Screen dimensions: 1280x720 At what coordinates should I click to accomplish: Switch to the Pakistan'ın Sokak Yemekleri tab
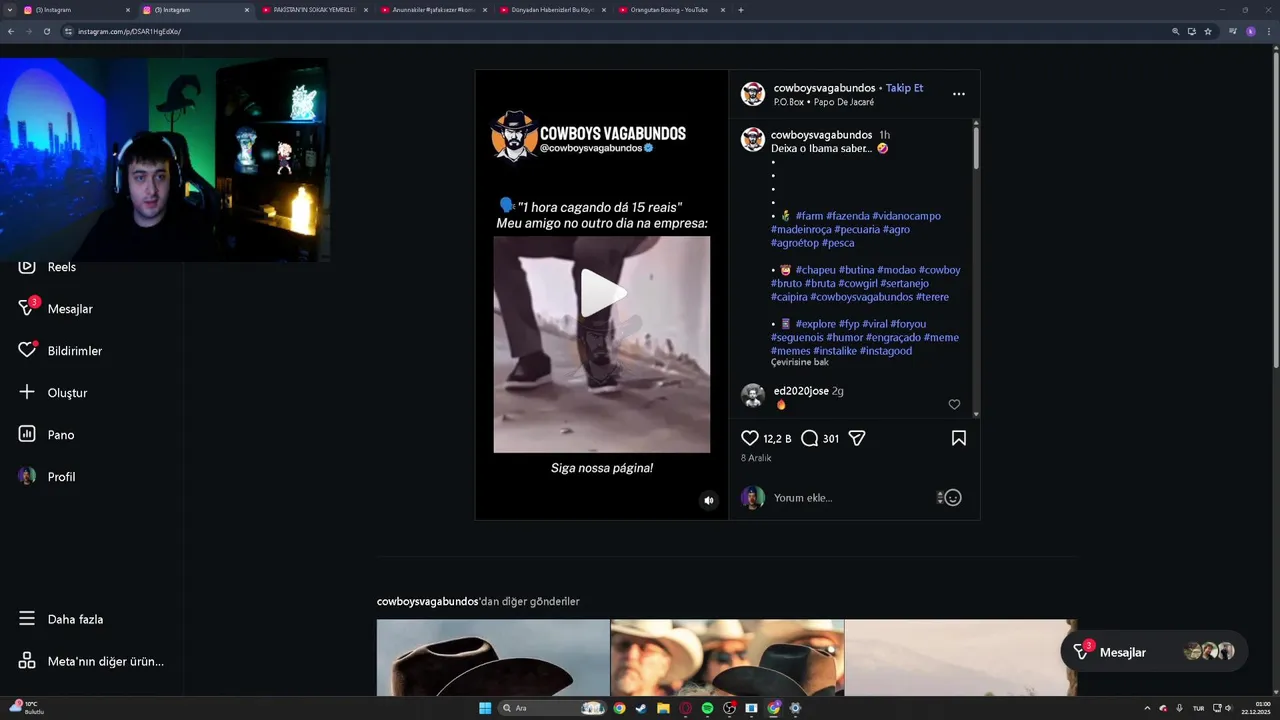click(314, 10)
